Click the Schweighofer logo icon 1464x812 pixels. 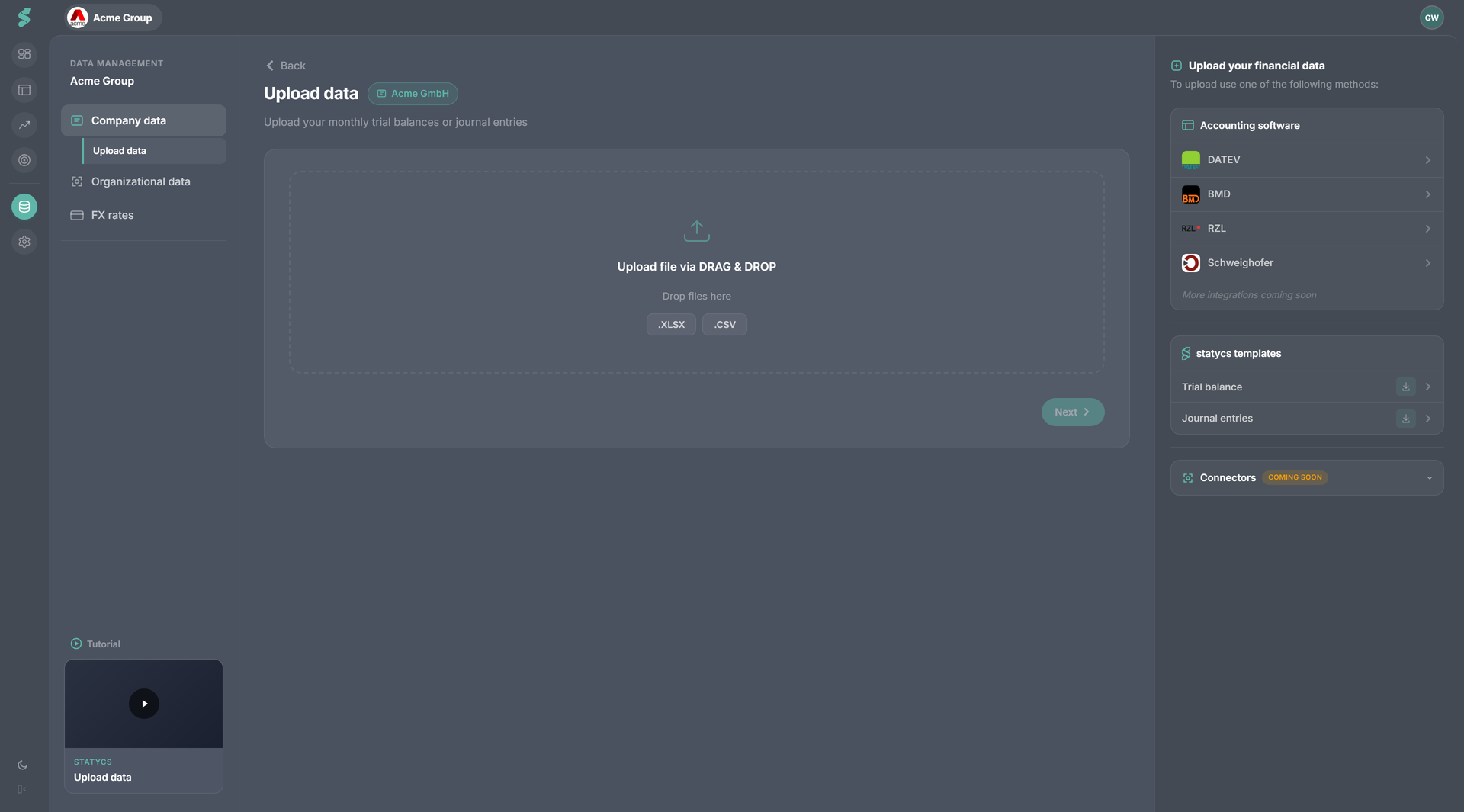pos(1190,263)
